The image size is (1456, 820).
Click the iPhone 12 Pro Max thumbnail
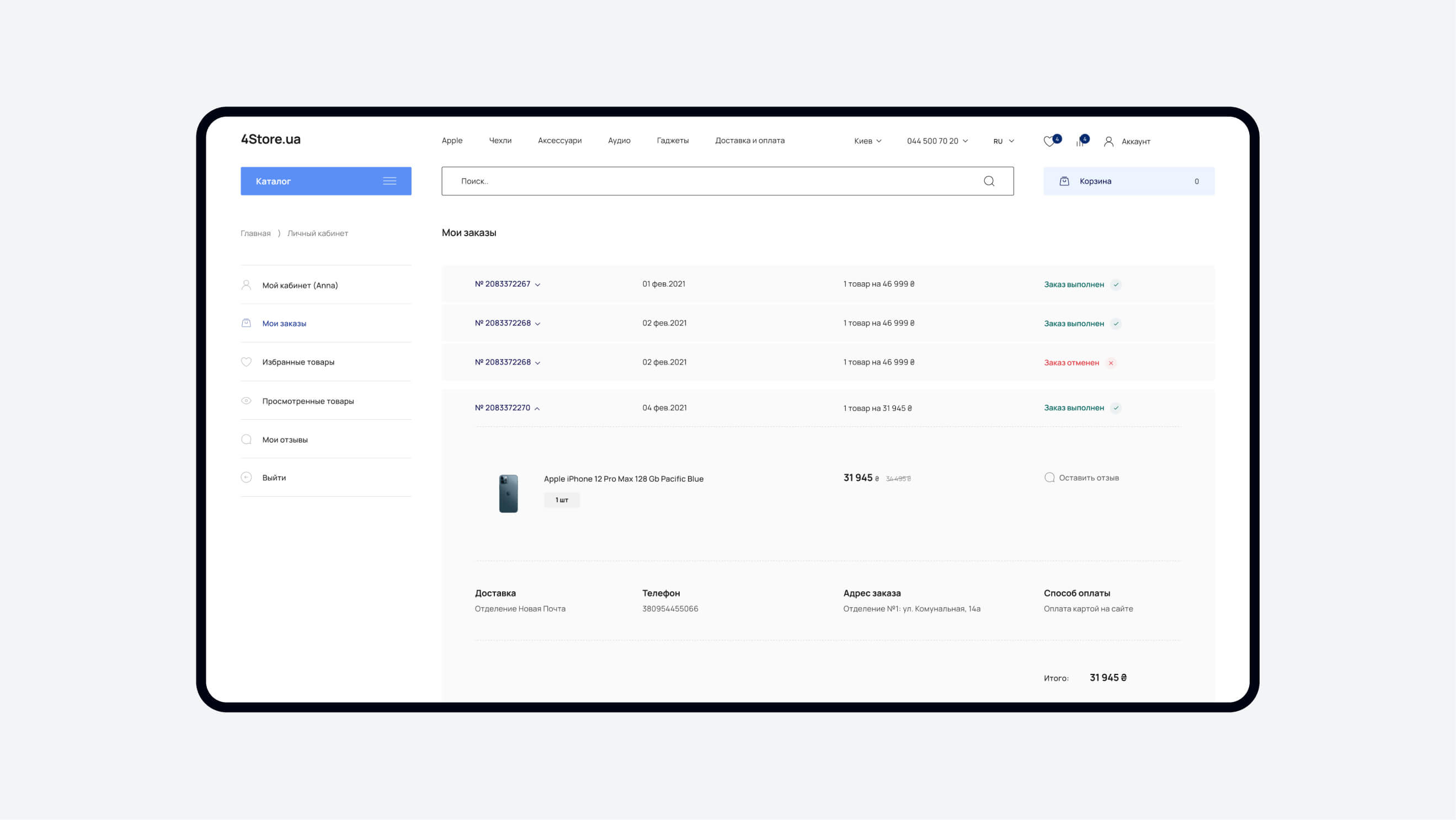(508, 494)
